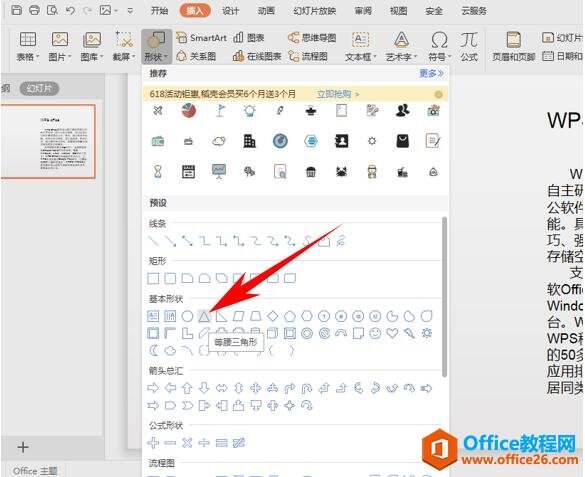Select the left arrow shape

(x=170, y=388)
